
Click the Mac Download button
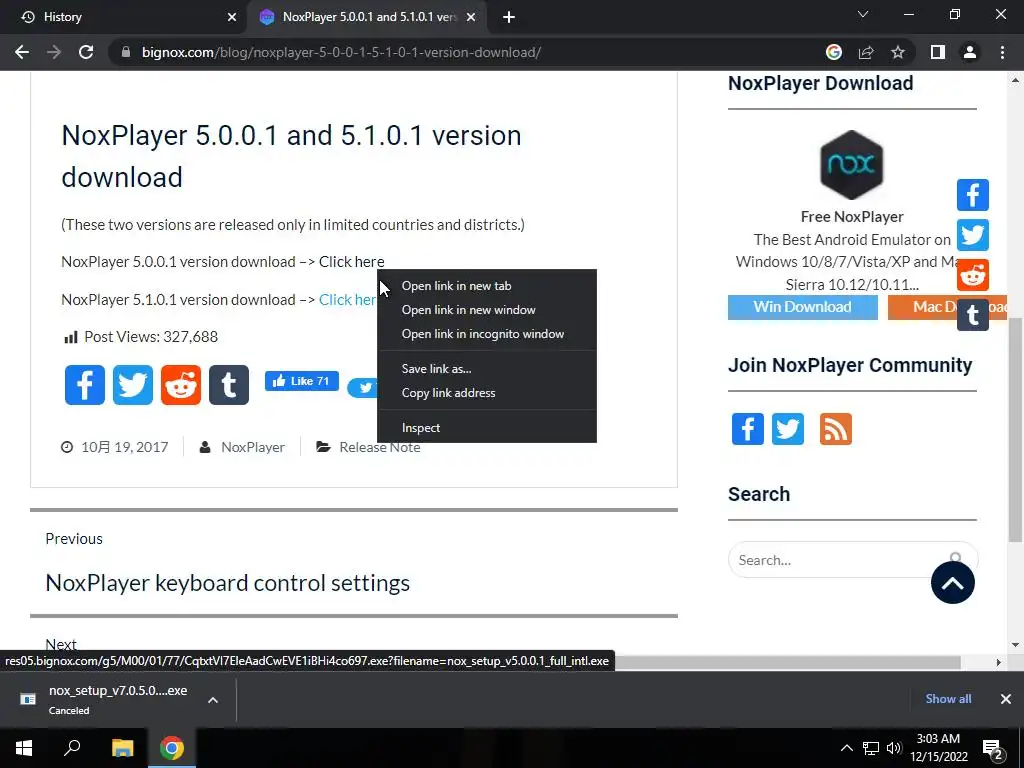922,307
